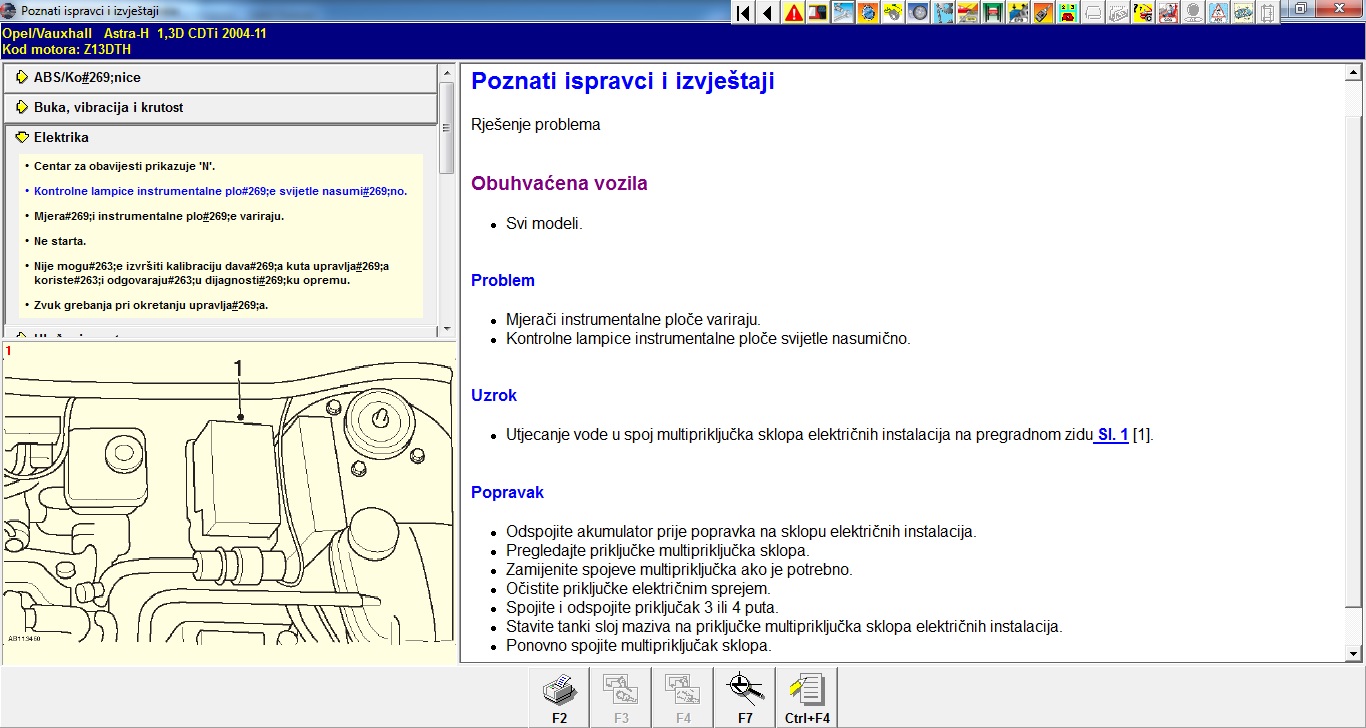
Task: Open the EPB car on blue icon
Action: point(1019,13)
